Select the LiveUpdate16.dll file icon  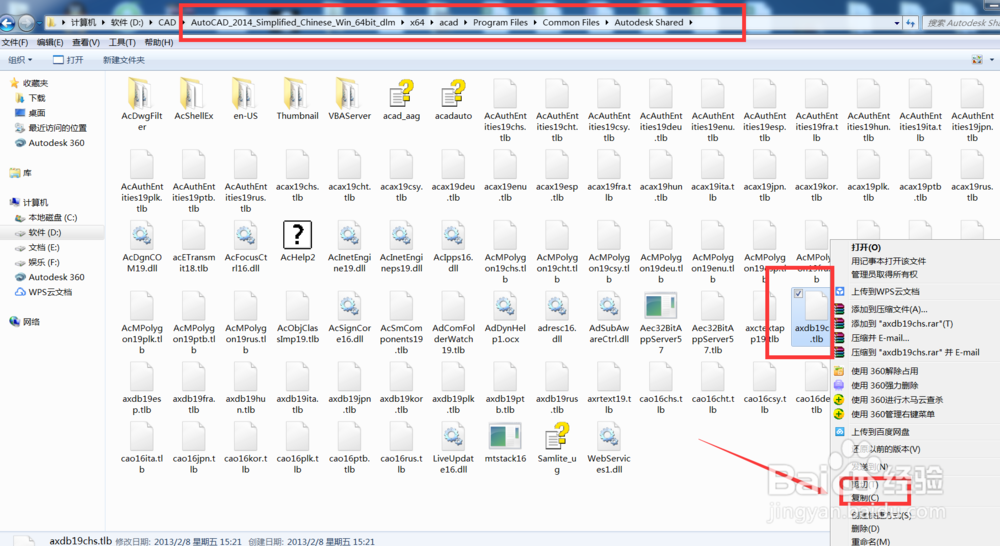coord(453,437)
